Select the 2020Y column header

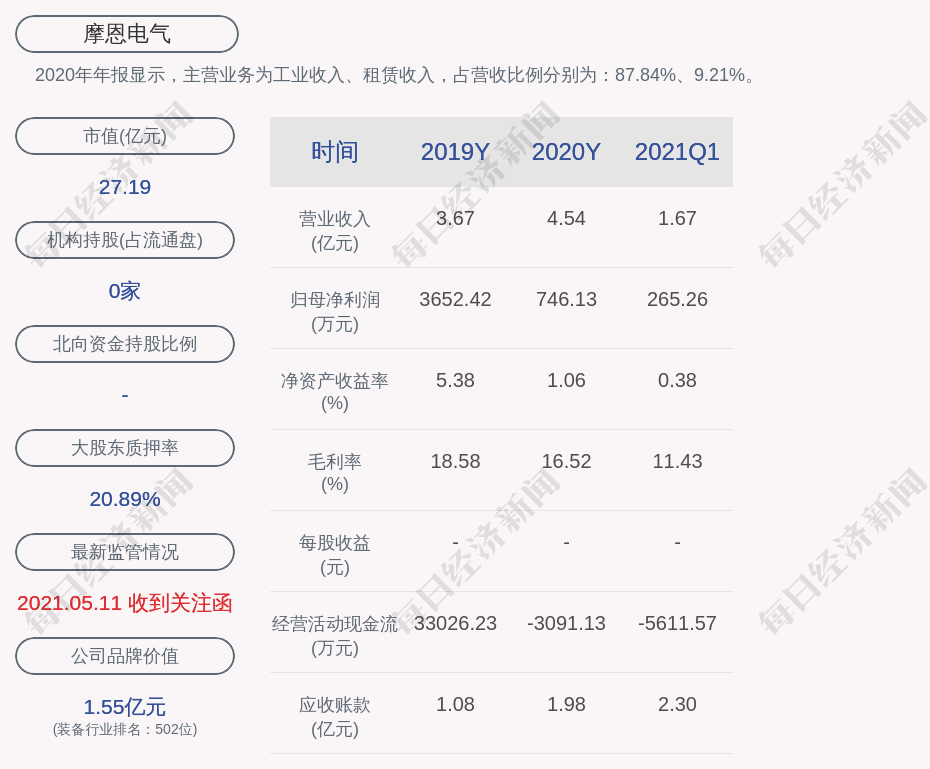point(566,152)
